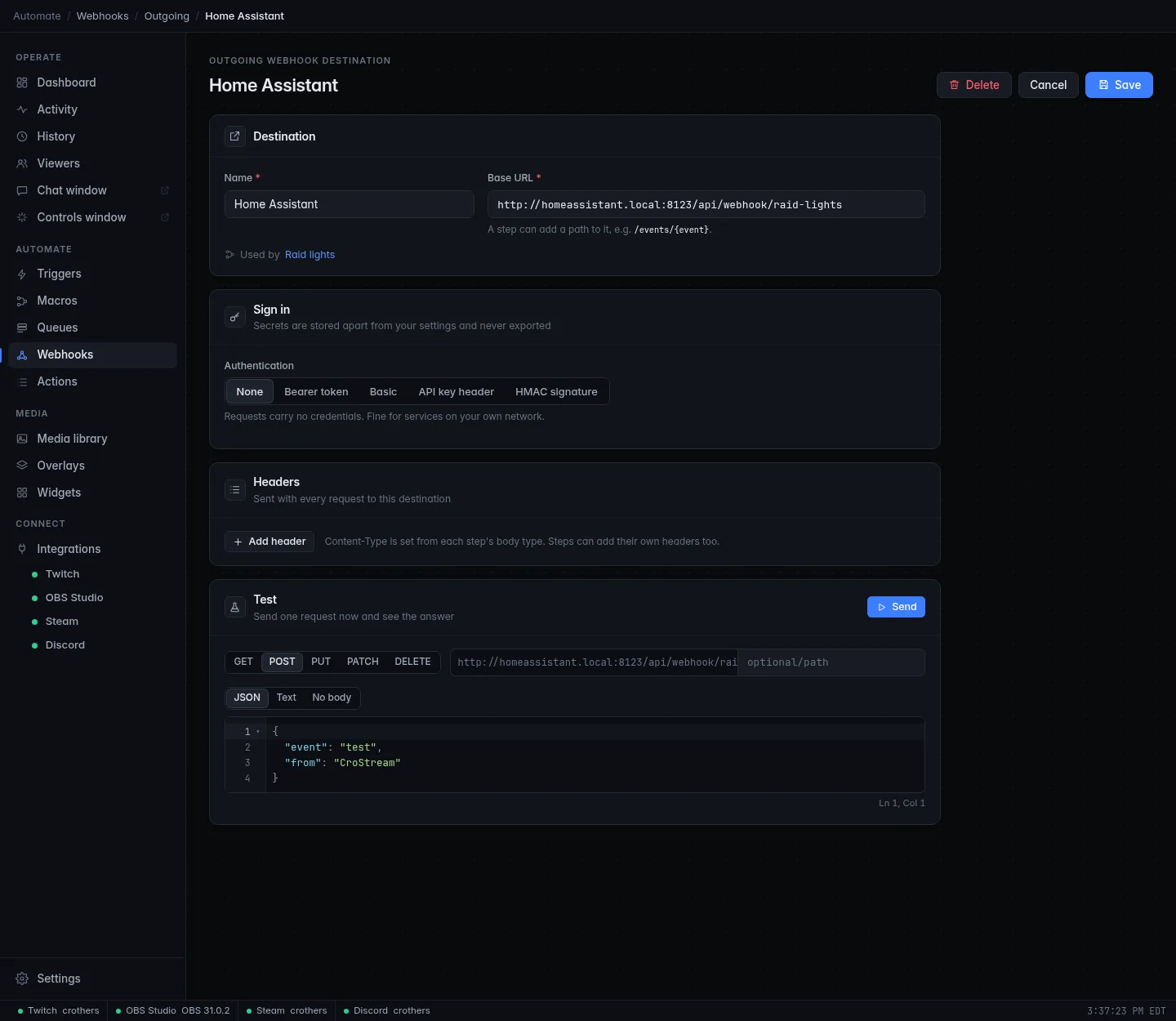Switch test method to PUT

[321, 662]
